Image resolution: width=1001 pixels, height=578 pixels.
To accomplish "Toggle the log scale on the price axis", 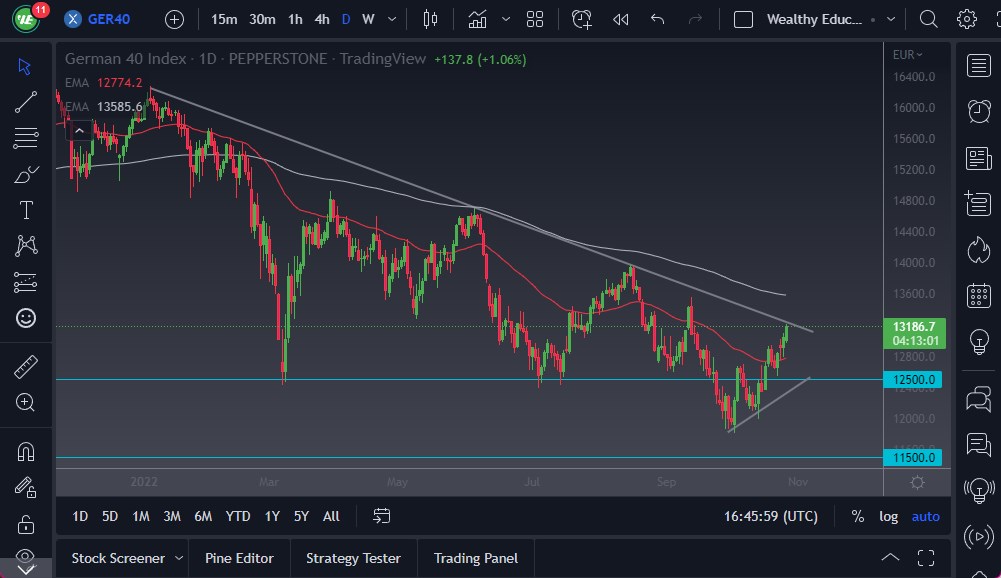I will (889, 516).
